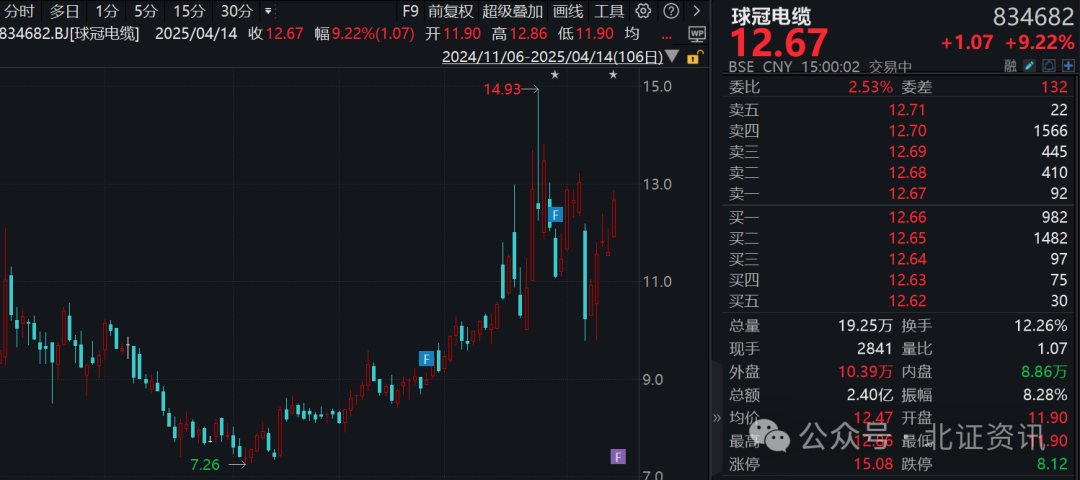Select the 15分 timeframe
This screenshot has width=1080, height=480.
tap(189, 11)
